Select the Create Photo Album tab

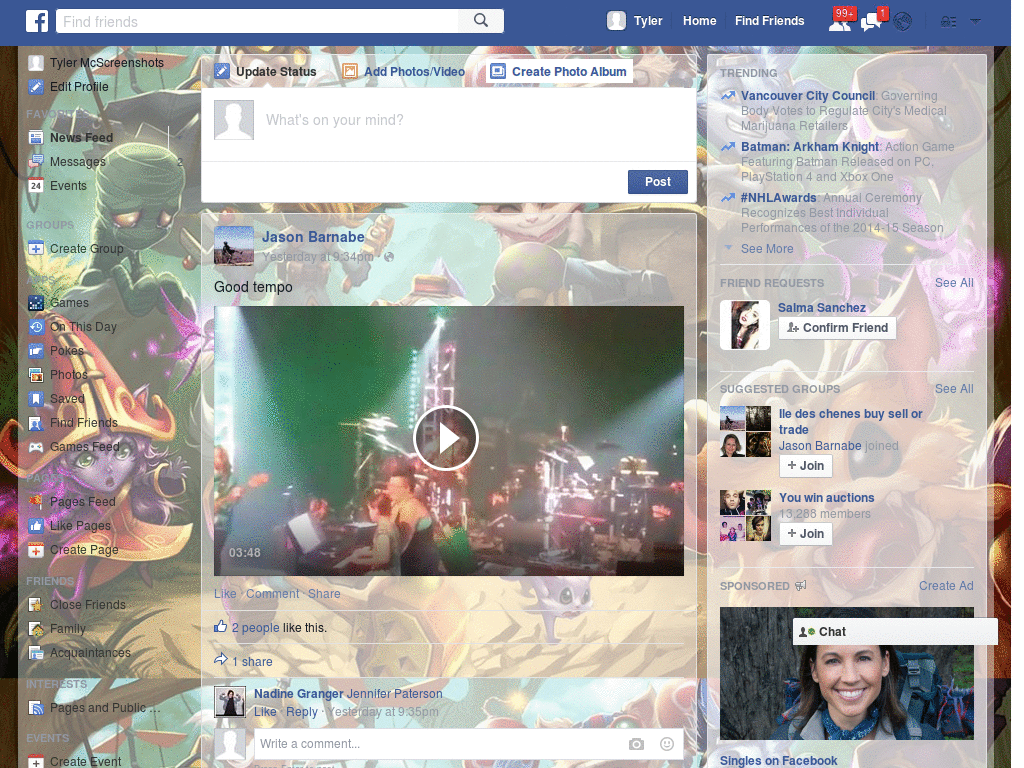pyautogui.click(x=559, y=72)
